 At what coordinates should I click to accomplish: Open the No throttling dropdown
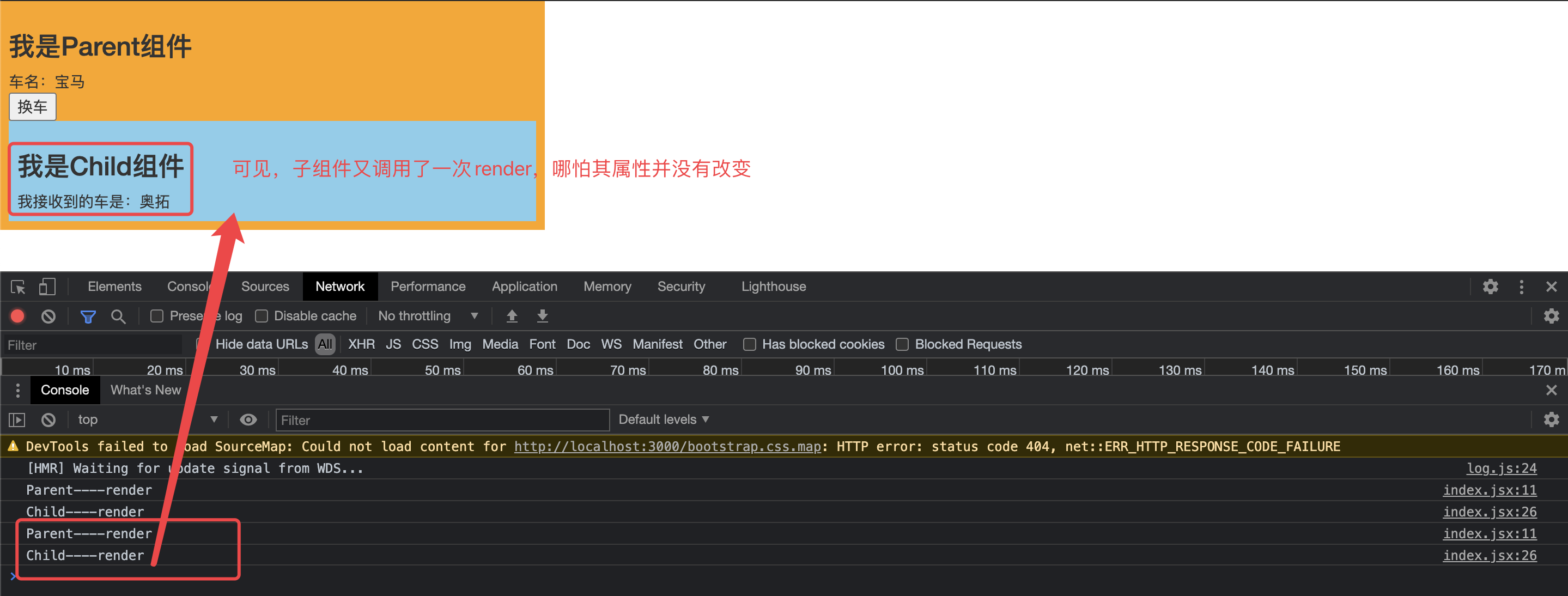427,316
